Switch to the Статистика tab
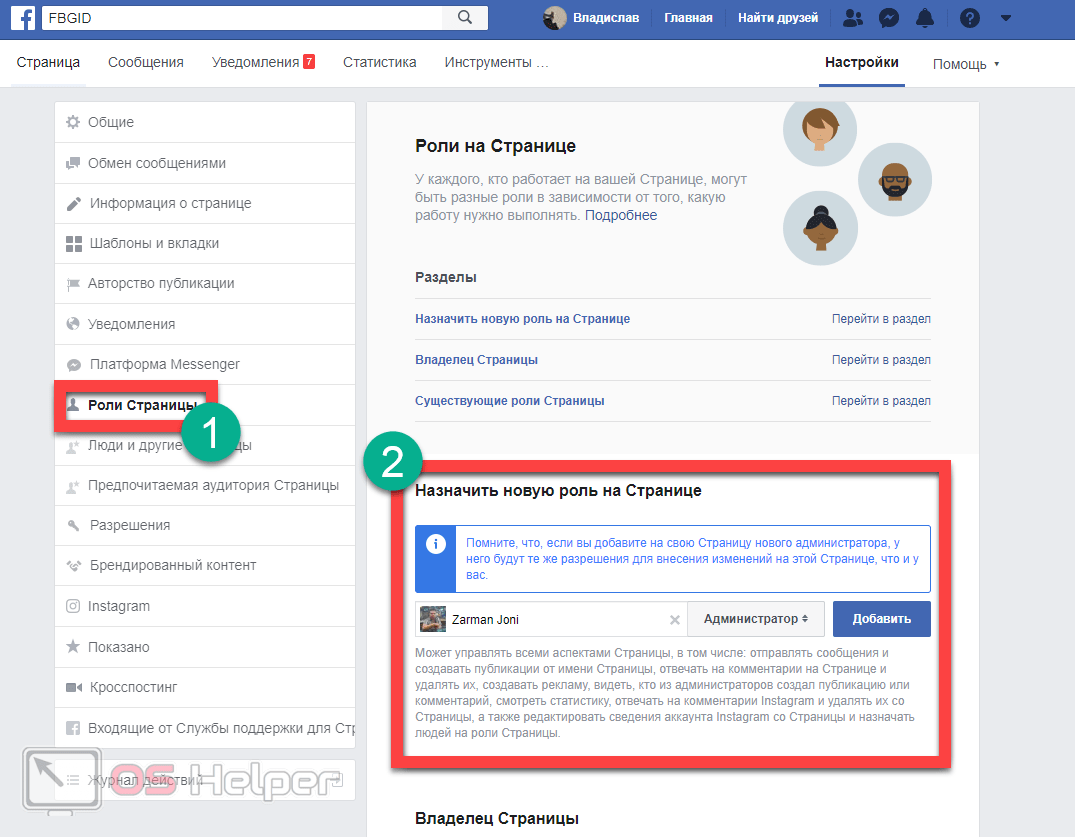Screen dimensions: 1075x837 coord(379,62)
